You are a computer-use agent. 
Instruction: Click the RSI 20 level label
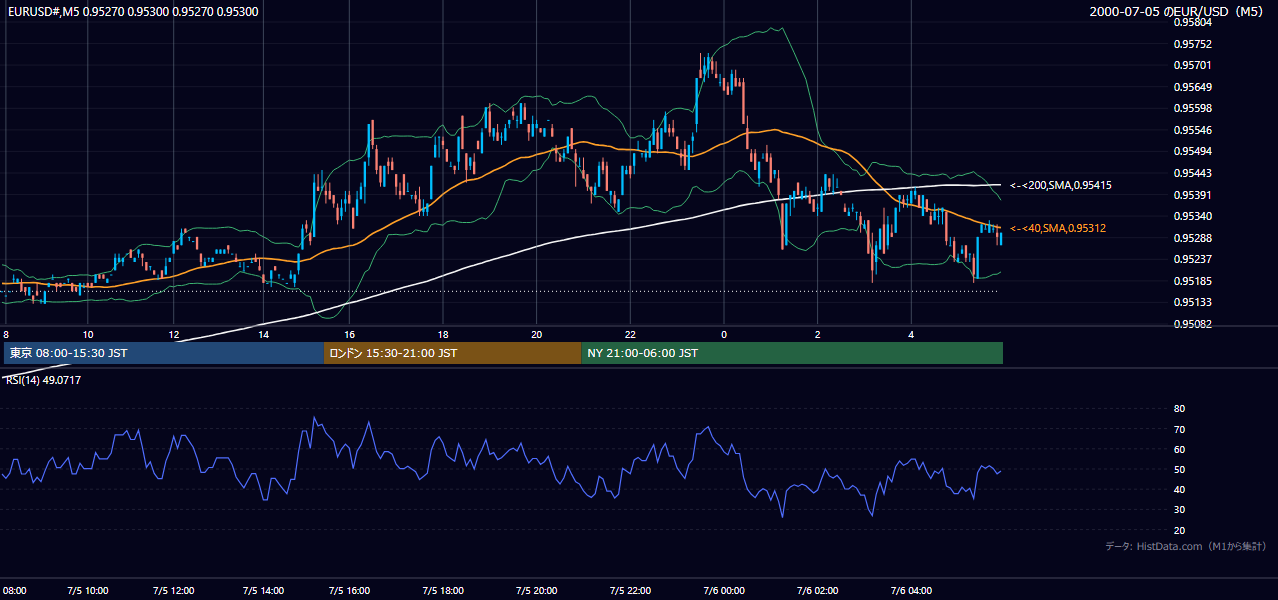click(x=1179, y=530)
